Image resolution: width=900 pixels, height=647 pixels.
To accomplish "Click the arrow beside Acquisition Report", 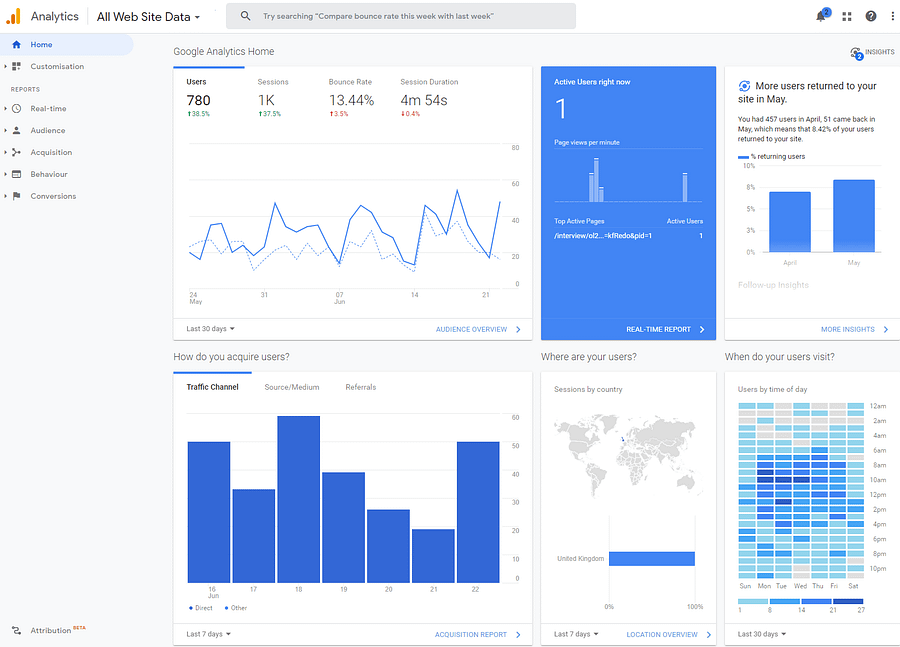I will pos(518,634).
